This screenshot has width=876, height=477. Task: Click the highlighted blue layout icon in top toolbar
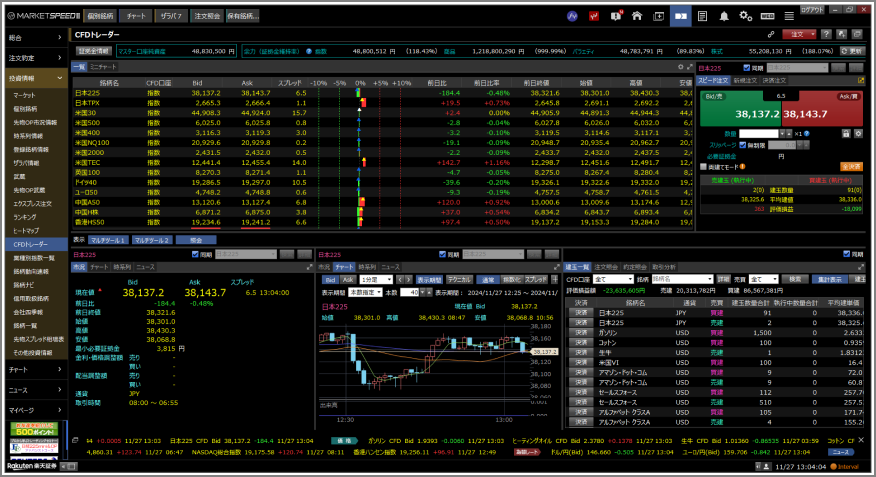pyautogui.click(x=680, y=16)
